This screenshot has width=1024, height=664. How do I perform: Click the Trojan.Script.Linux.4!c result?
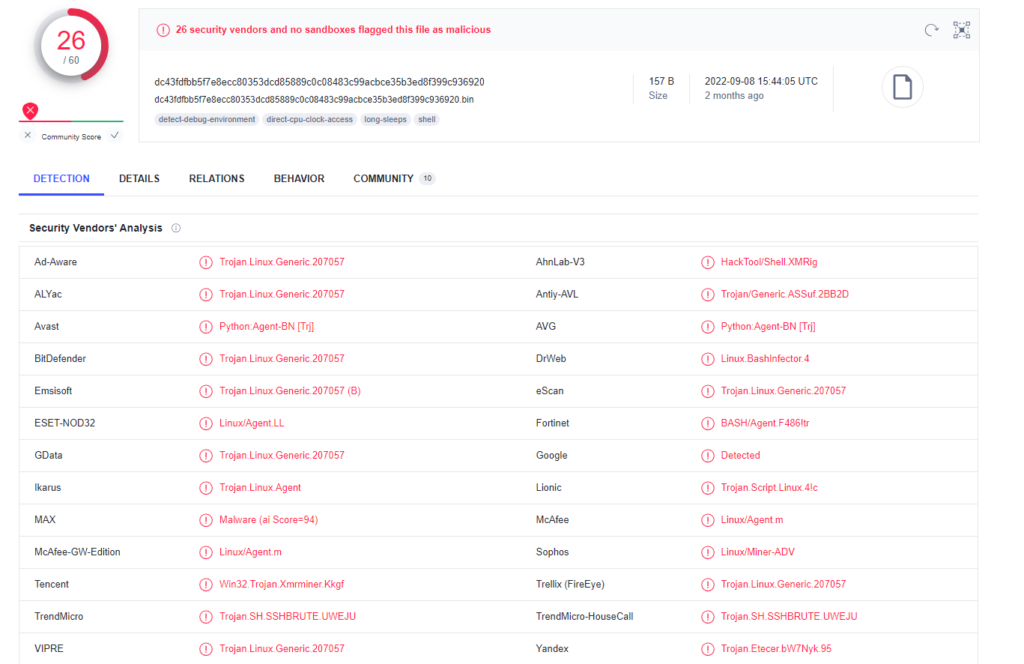(769, 488)
